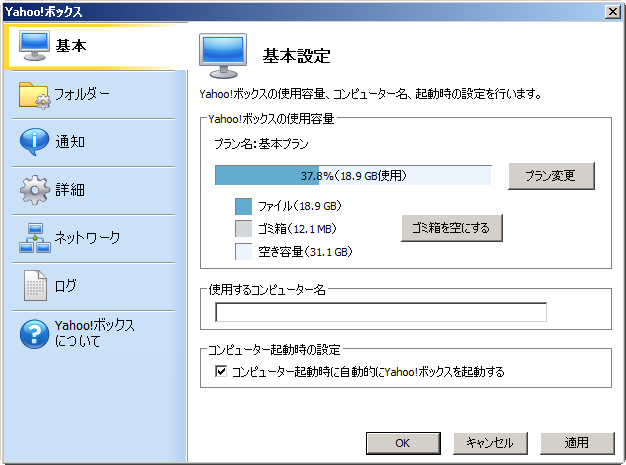Click the blue ファイル color swatch
This screenshot has height=465, width=626.
point(244,206)
